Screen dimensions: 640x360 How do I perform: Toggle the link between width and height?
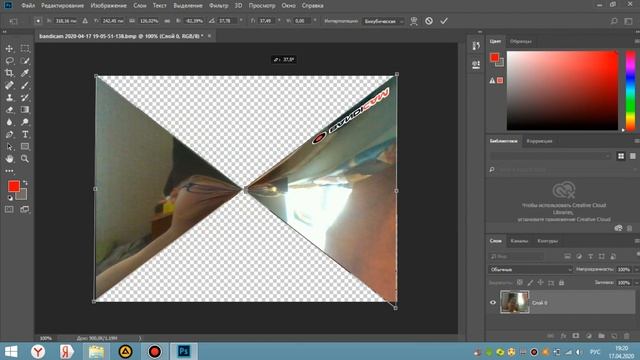[167, 21]
